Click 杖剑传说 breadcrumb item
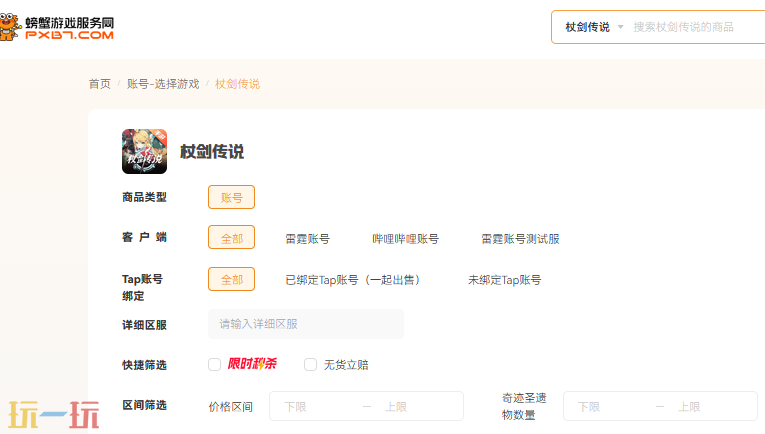Viewport: 765px width, 434px height. coord(237,84)
